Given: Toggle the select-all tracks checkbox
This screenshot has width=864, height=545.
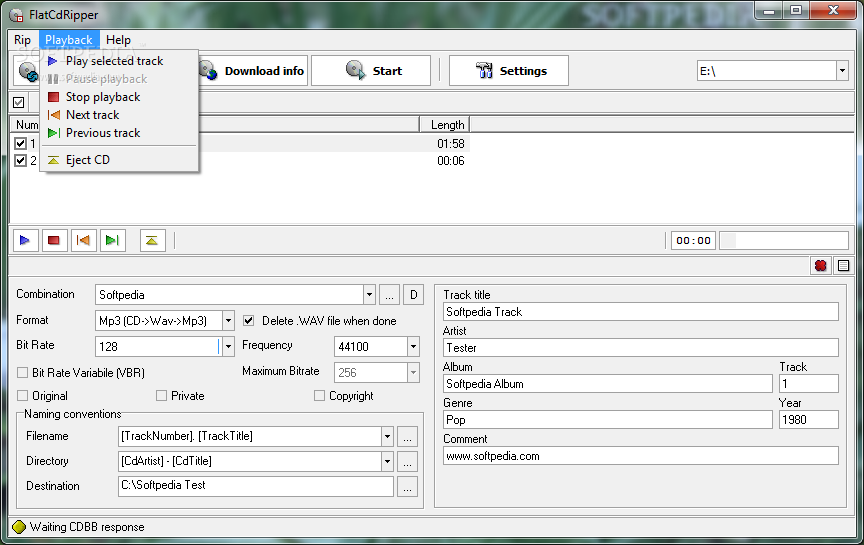Looking at the screenshot, I should pyautogui.click(x=19, y=102).
